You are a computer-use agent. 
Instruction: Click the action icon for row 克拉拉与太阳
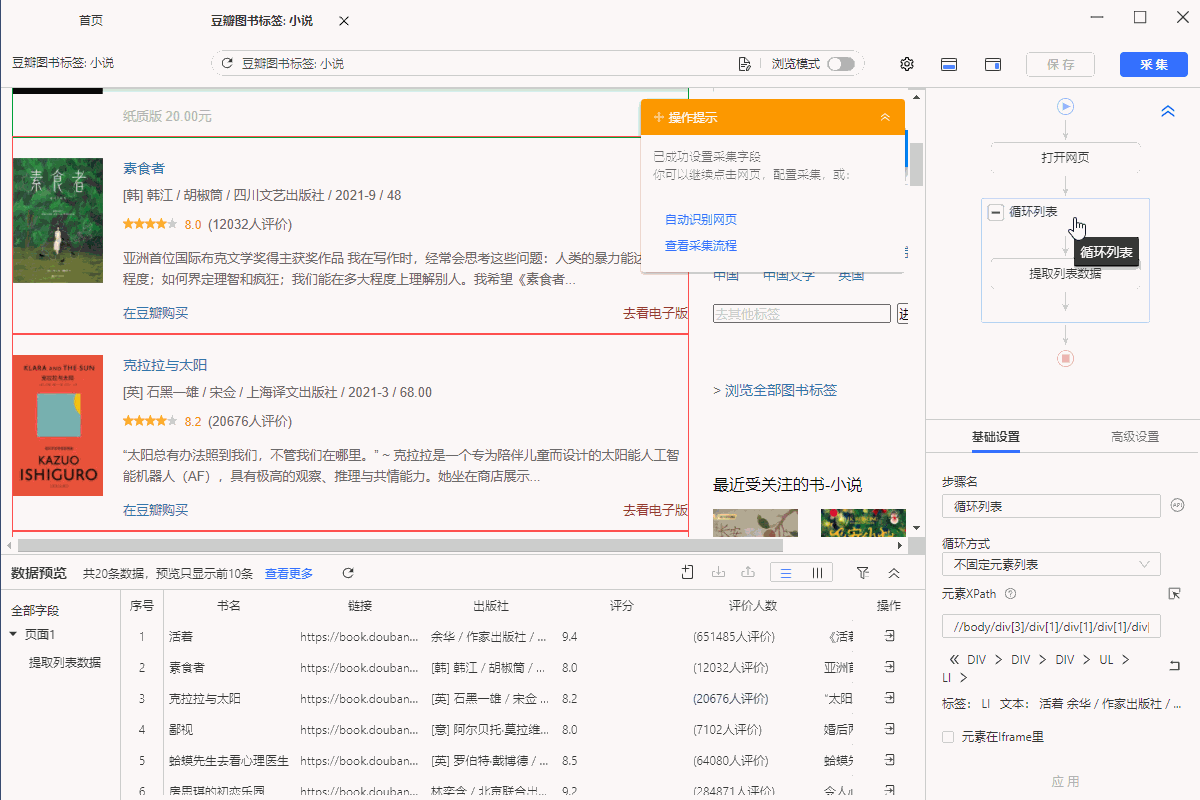889,698
